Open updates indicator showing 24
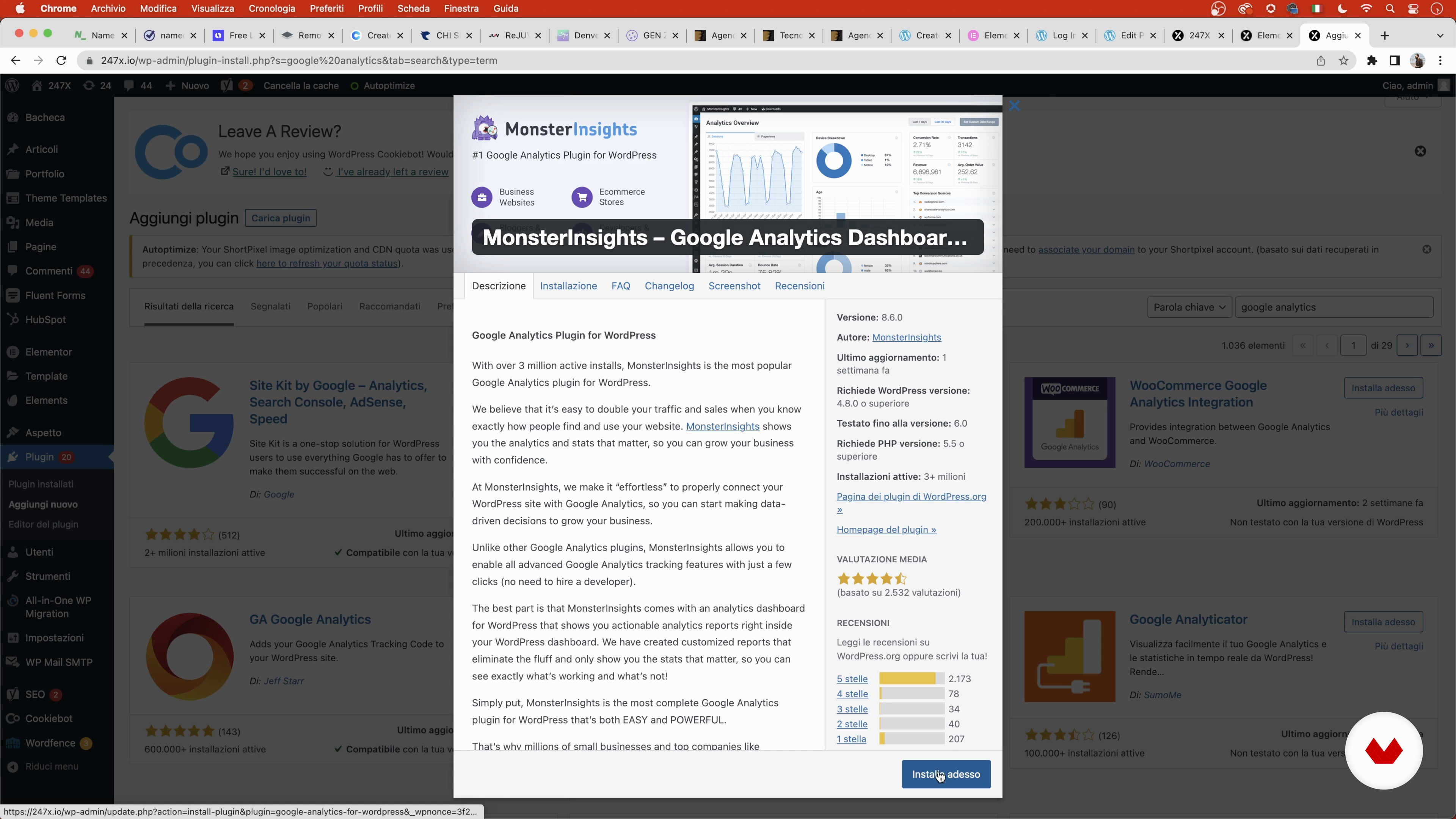Screen dimensions: 1456x819 (97, 85)
